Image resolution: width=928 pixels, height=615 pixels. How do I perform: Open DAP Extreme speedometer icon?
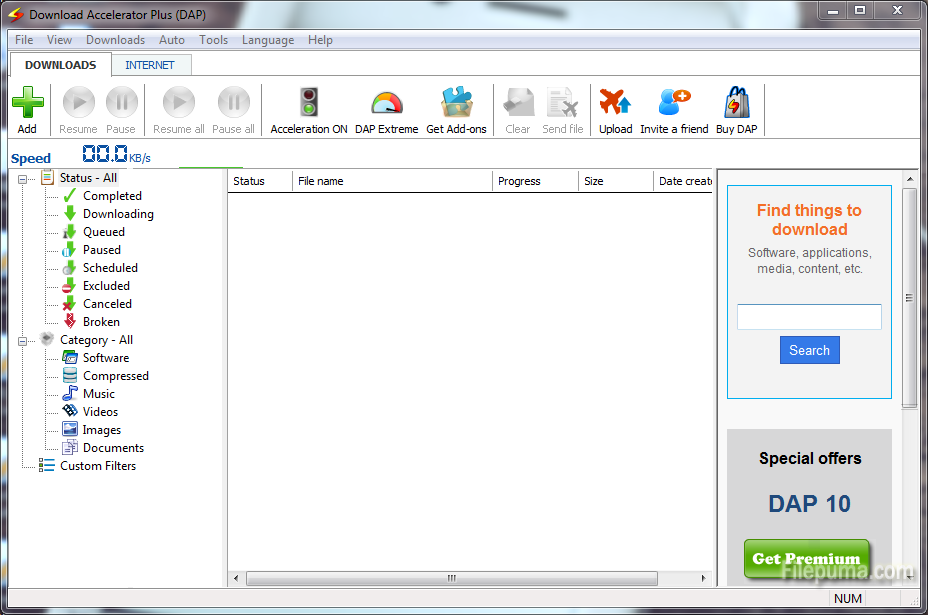tap(386, 103)
